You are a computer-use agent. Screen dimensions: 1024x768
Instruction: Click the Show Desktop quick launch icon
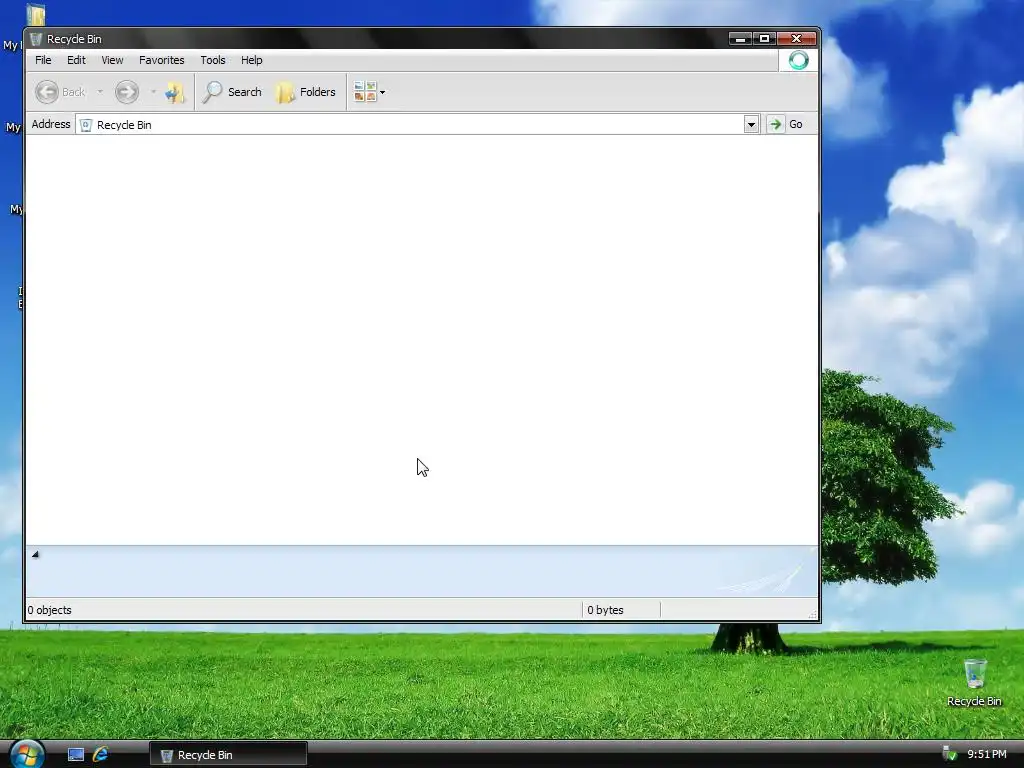[x=76, y=755]
